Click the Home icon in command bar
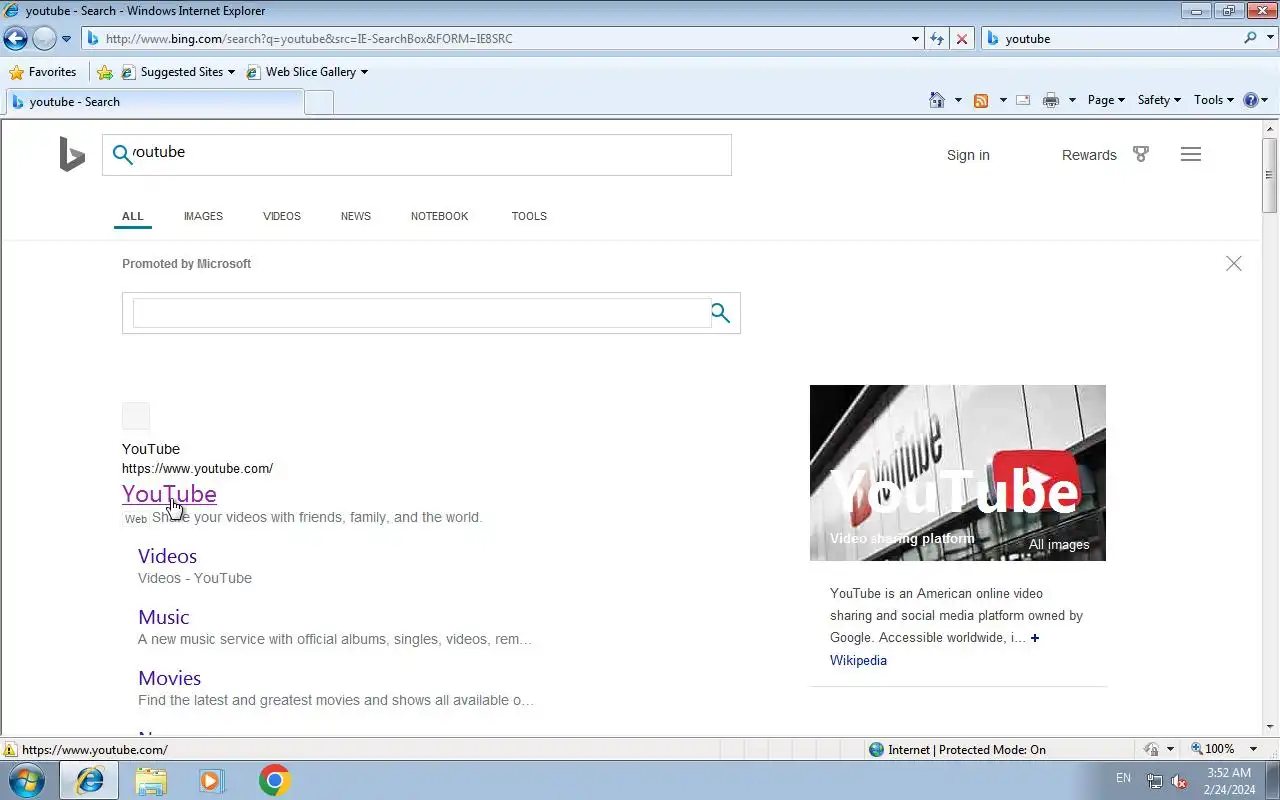1280x800 pixels. [x=937, y=100]
